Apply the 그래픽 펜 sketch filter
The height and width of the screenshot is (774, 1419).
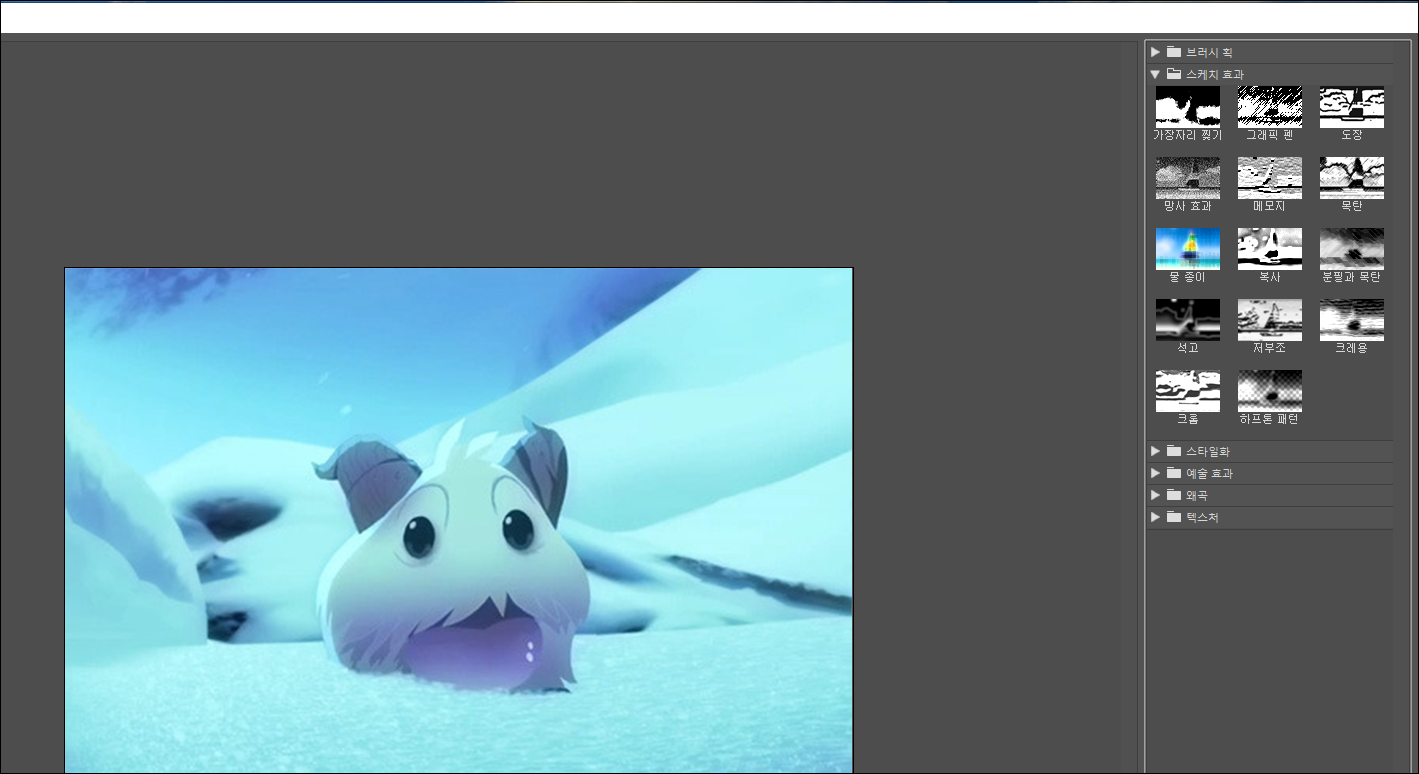tap(1269, 107)
